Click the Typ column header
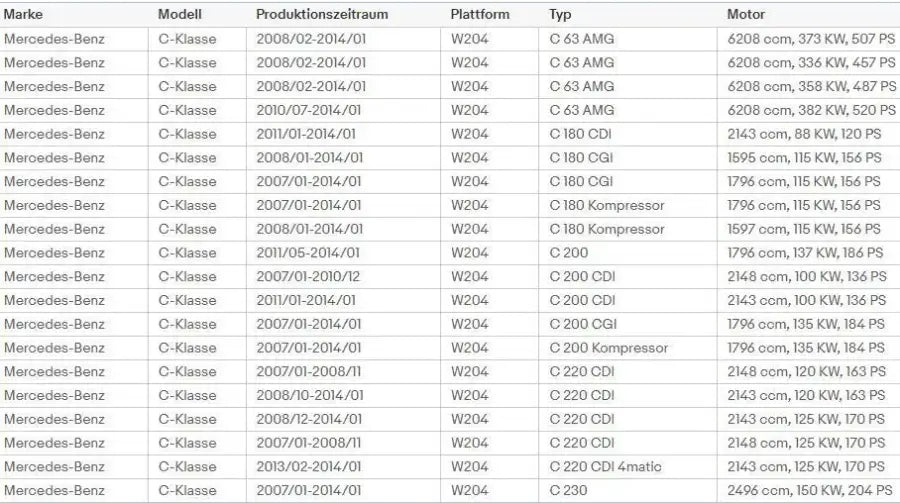900x503 pixels. tap(561, 15)
